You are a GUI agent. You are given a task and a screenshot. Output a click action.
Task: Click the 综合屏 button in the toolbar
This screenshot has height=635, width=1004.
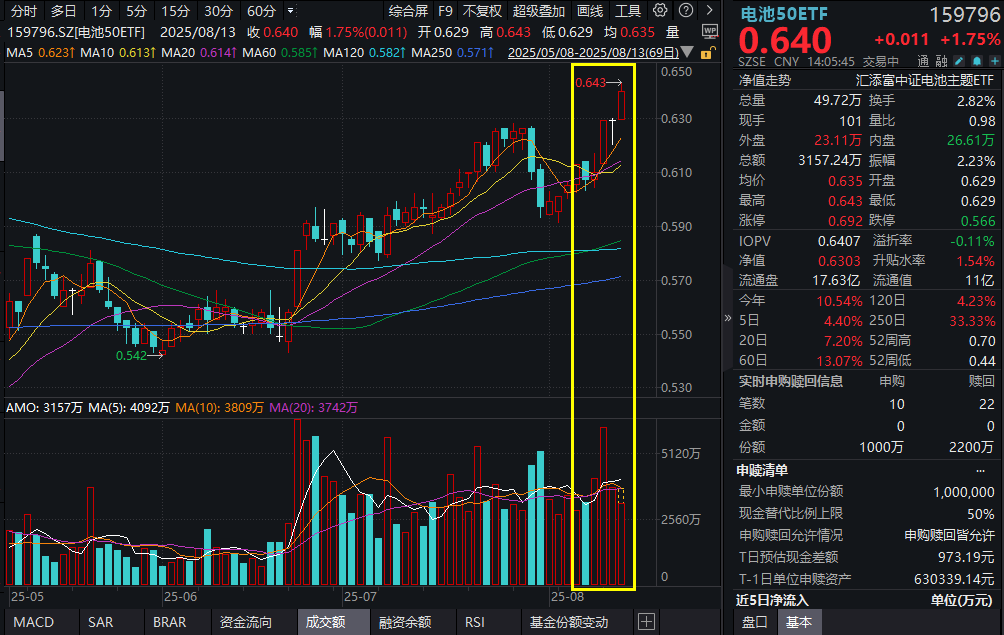click(x=410, y=10)
